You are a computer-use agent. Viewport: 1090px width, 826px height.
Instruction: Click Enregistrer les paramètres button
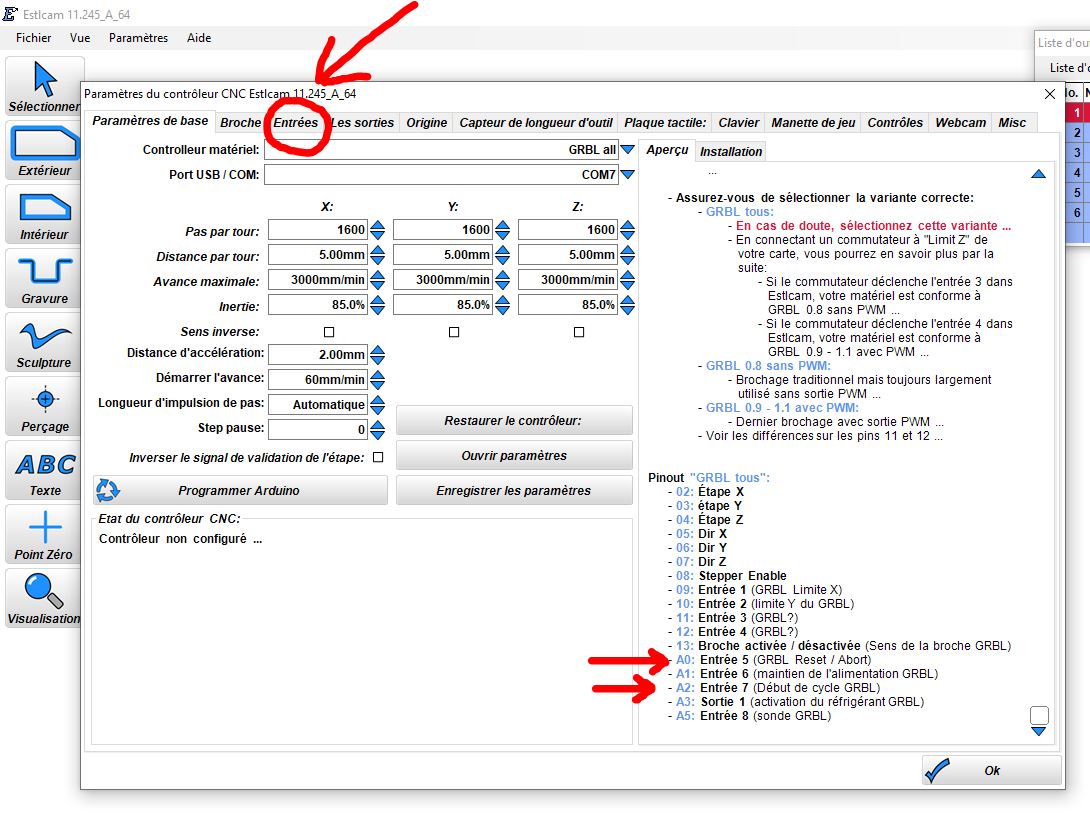514,490
